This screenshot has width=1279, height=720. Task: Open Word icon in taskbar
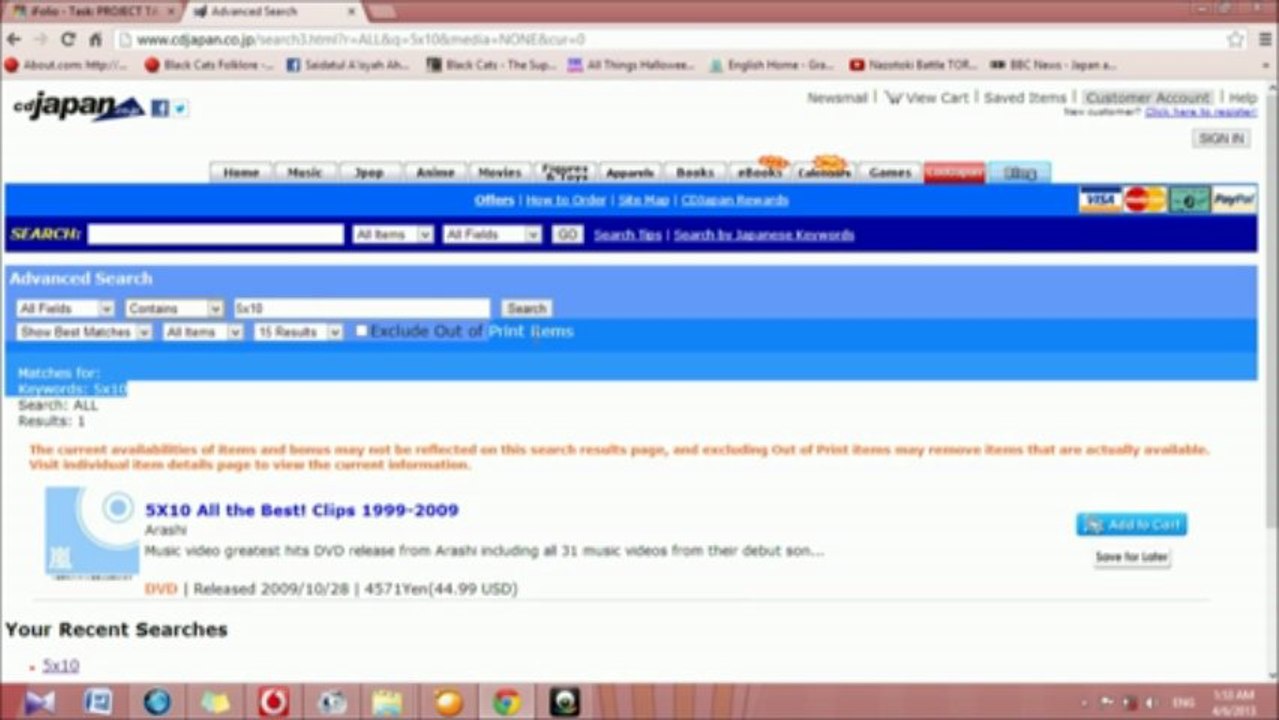98,702
